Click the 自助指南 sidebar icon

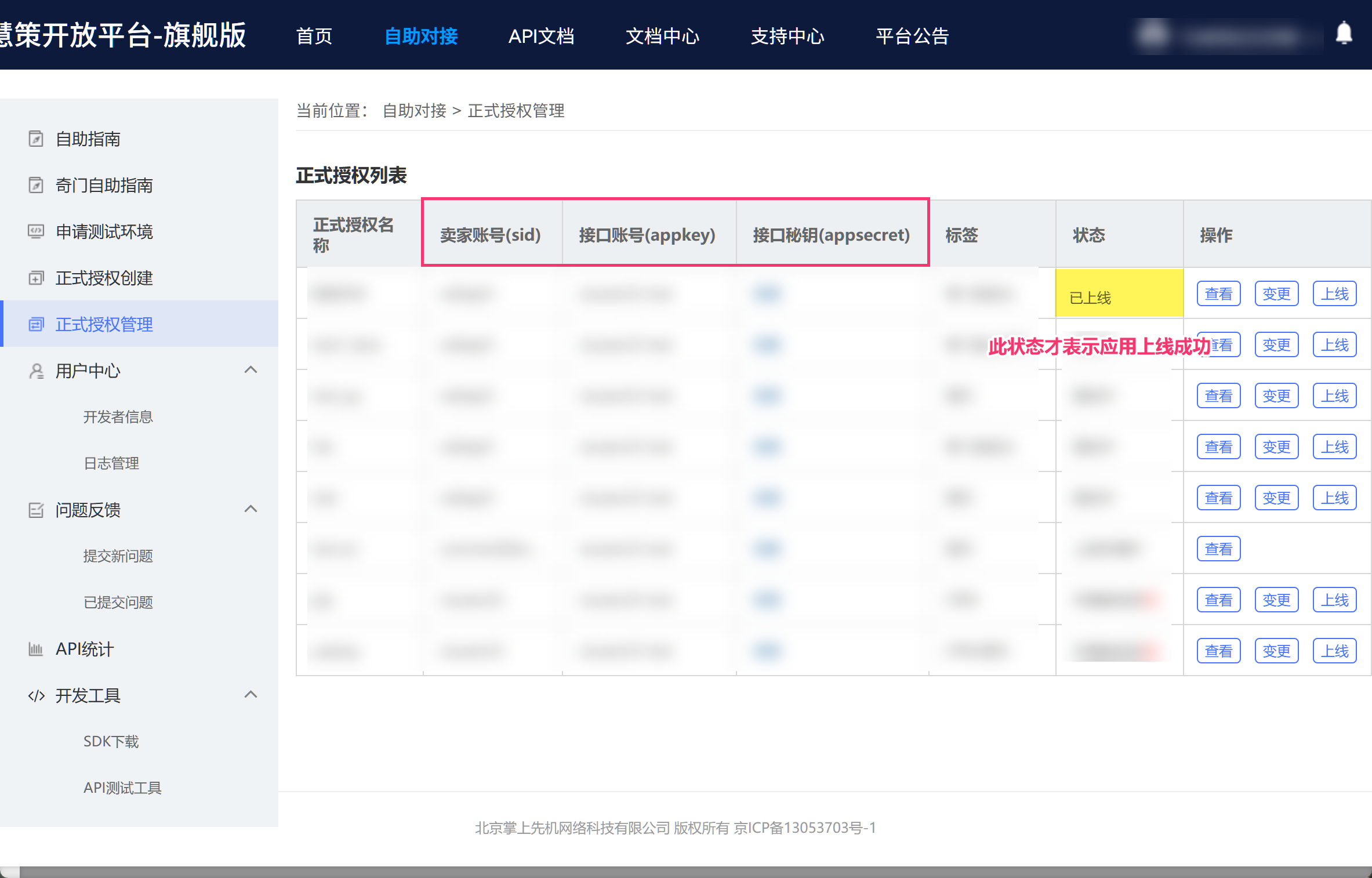[36, 139]
